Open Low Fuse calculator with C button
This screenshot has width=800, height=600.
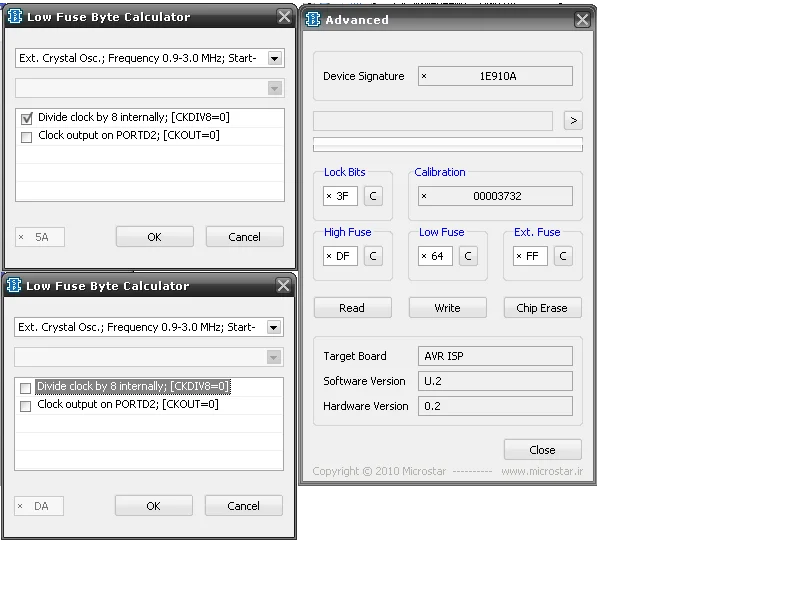click(x=468, y=256)
